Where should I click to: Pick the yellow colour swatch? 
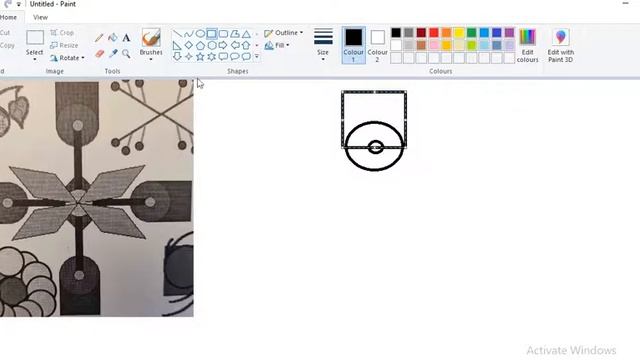click(x=459, y=33)
